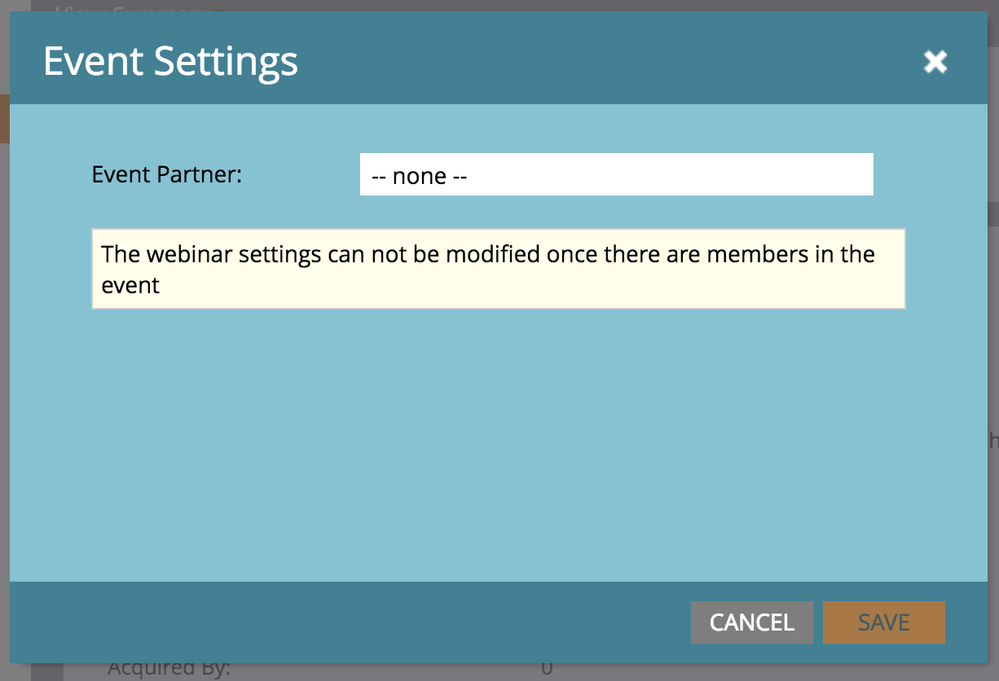Click the orange strip behind the dialog's left edge

point(4,118)
